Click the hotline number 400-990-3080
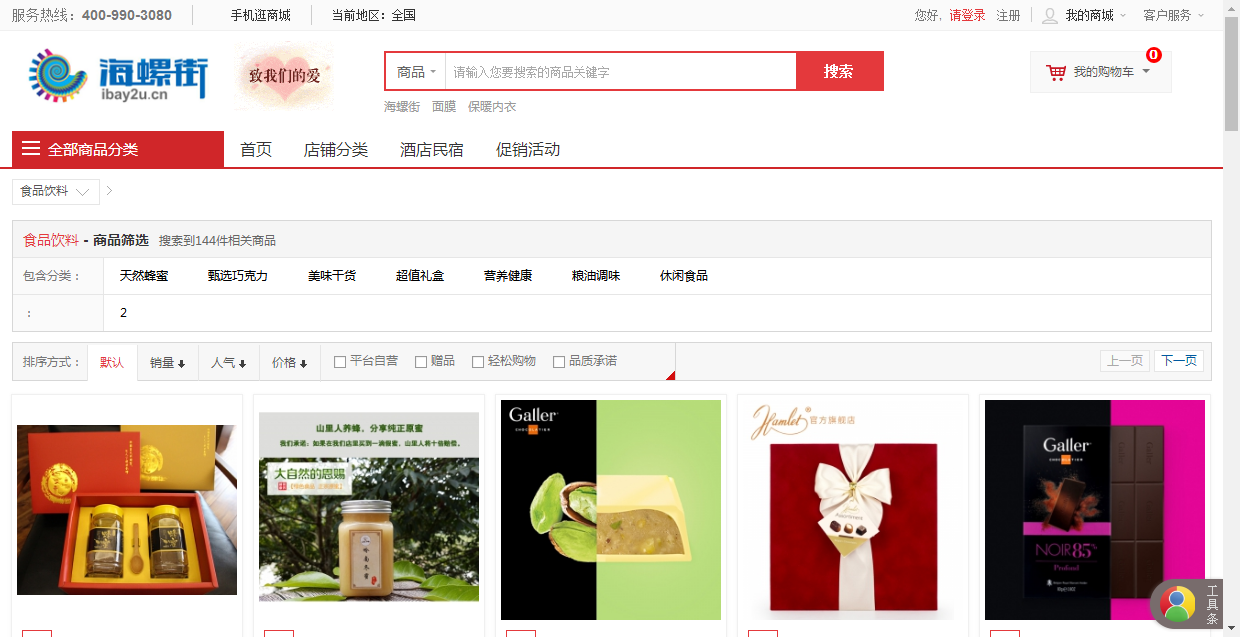 (x=127, y=15)
